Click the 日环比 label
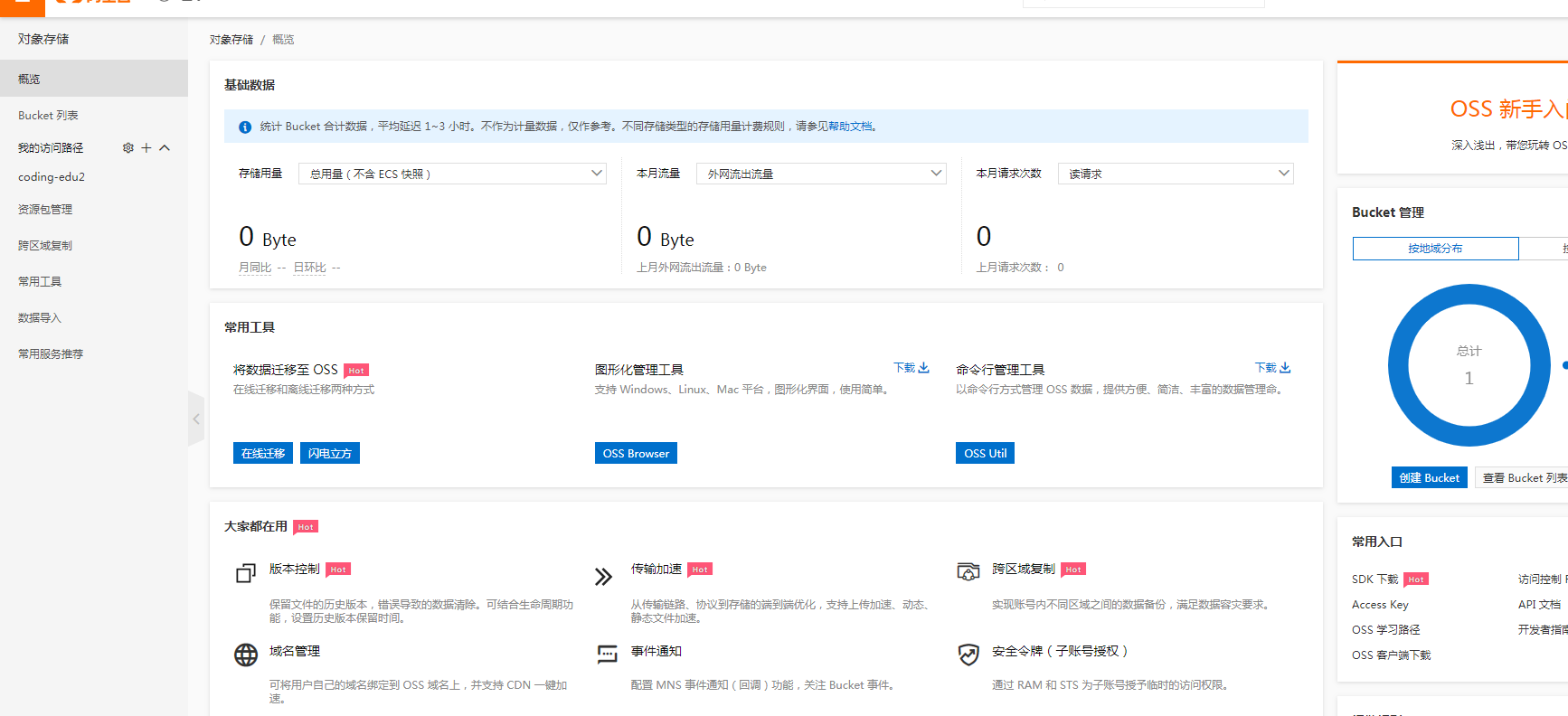 (x=309, y=268)
